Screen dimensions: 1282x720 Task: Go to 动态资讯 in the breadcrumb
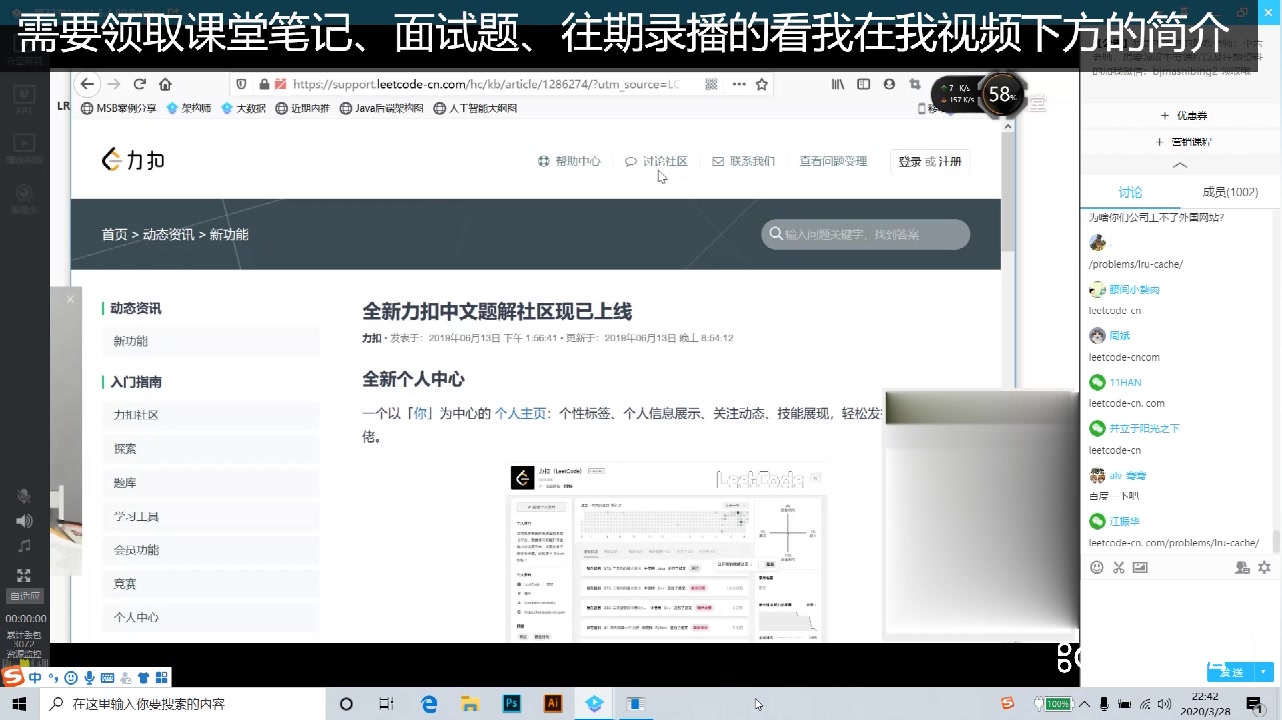point(168,234)
